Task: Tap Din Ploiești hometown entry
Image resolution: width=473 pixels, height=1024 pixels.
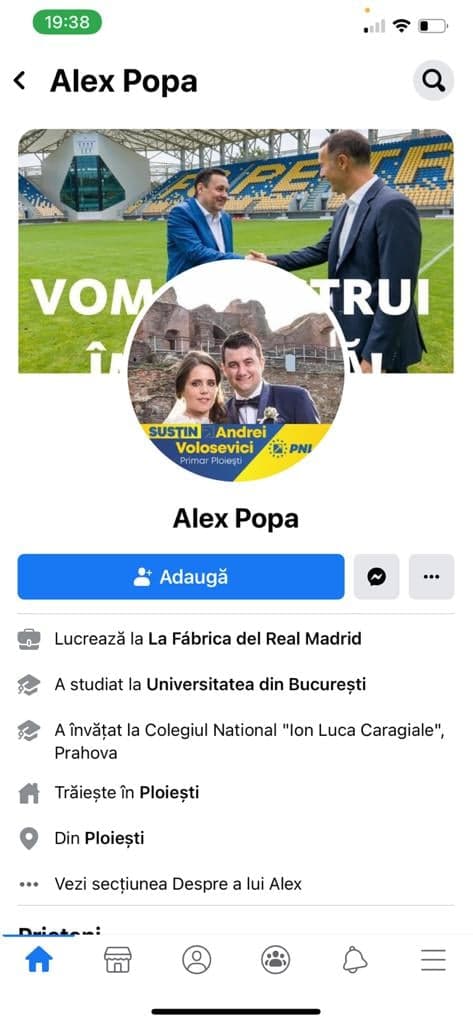Action: (99, 838)
